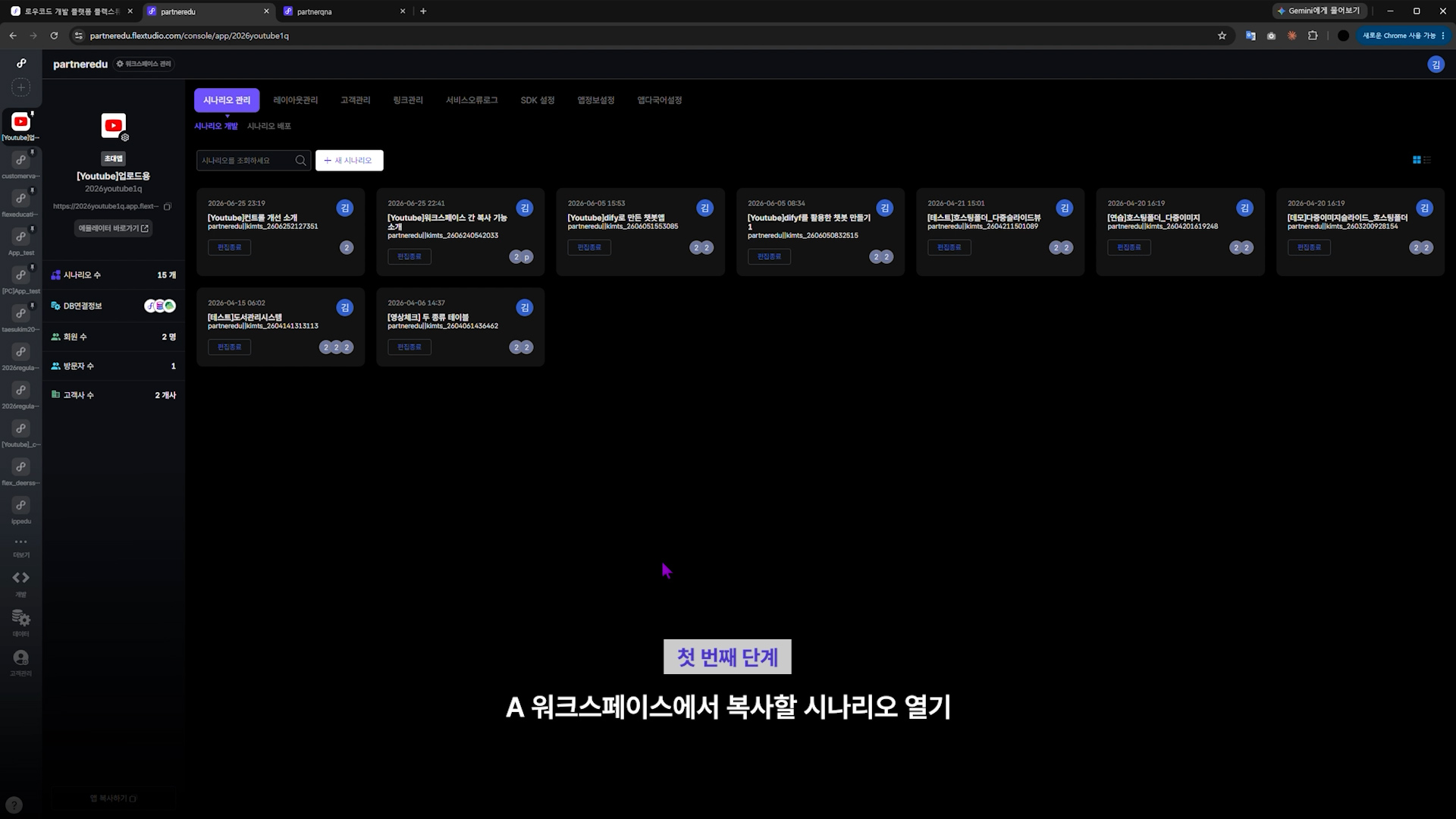
Task: Click the search magnifier icon in the scenario field
Action: pyautogui.click(x=300, y=160)
